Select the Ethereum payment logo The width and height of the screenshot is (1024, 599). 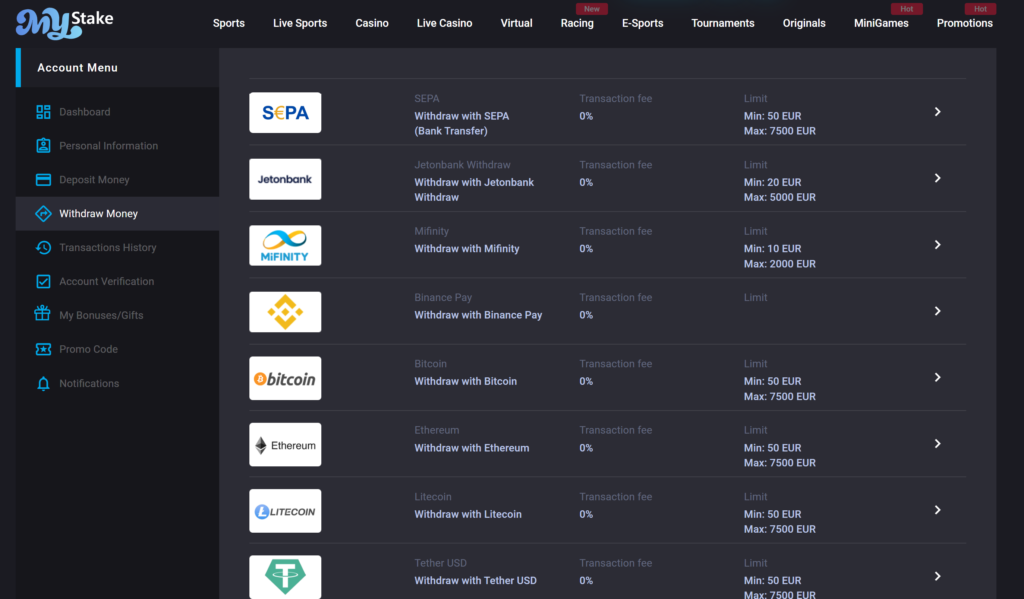pos(285,445)
